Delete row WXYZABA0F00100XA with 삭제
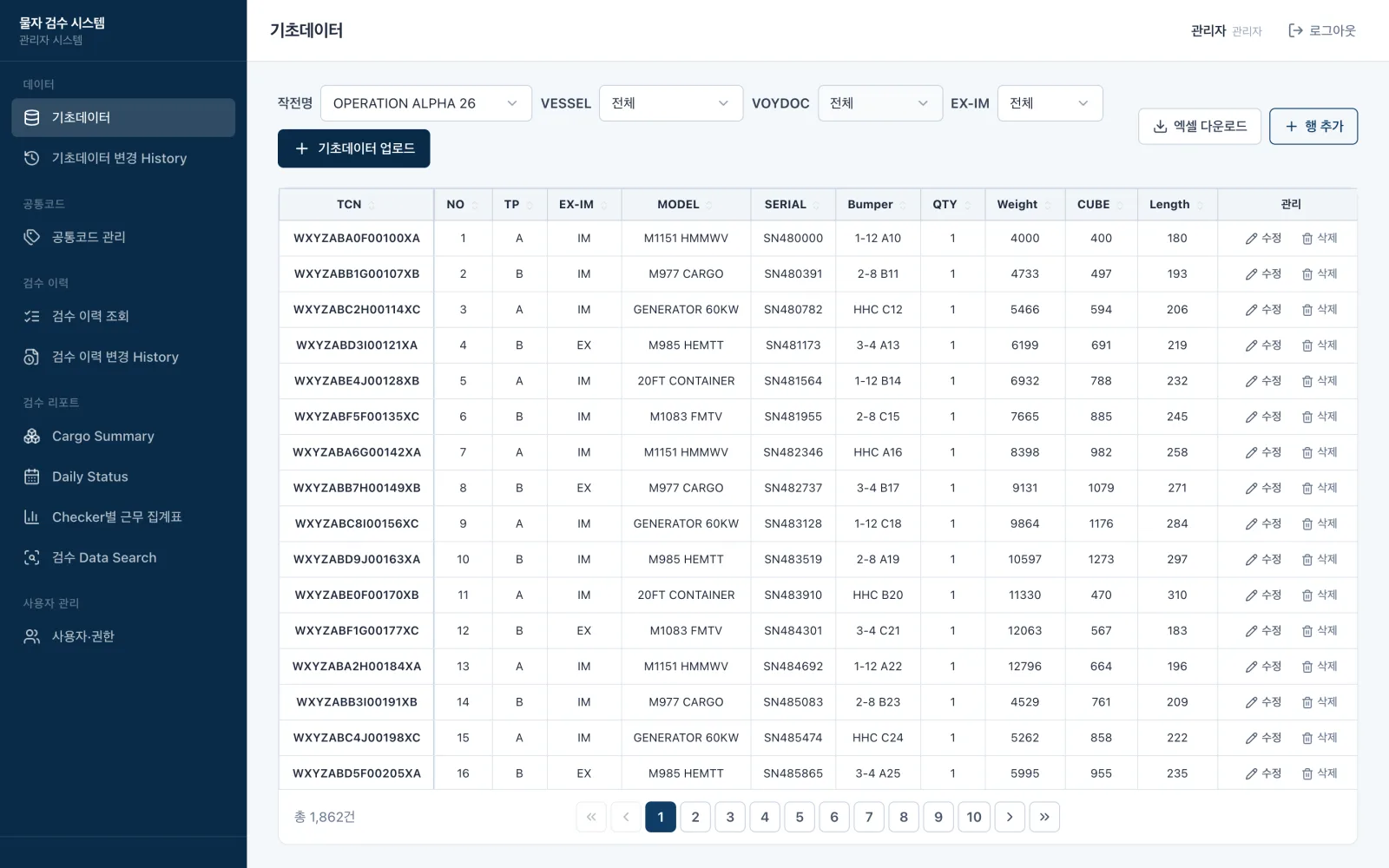Screen dimensions: 1389x868 coord(1320,238)
